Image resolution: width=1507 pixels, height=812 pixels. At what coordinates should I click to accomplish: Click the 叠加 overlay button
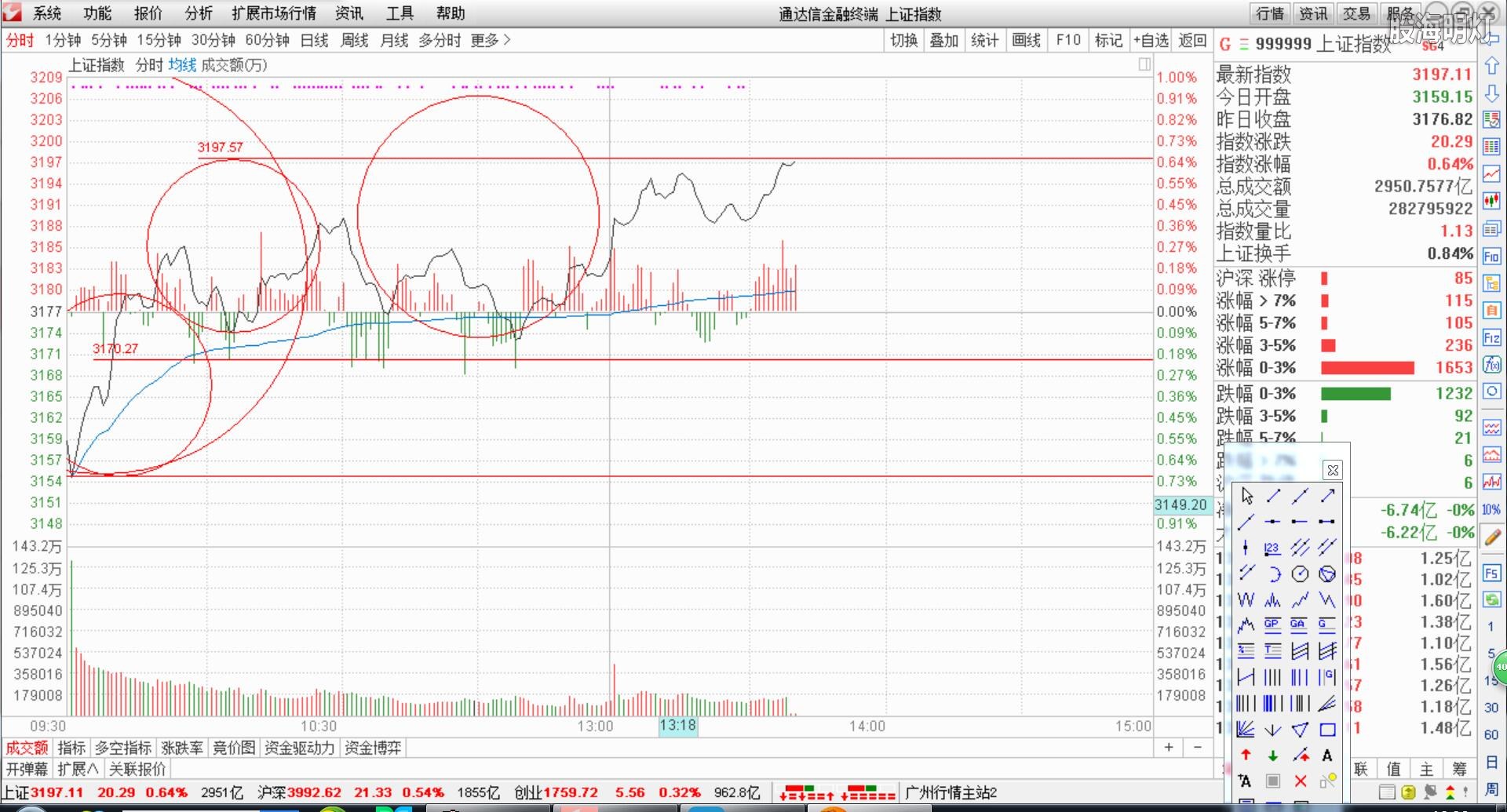944,40
